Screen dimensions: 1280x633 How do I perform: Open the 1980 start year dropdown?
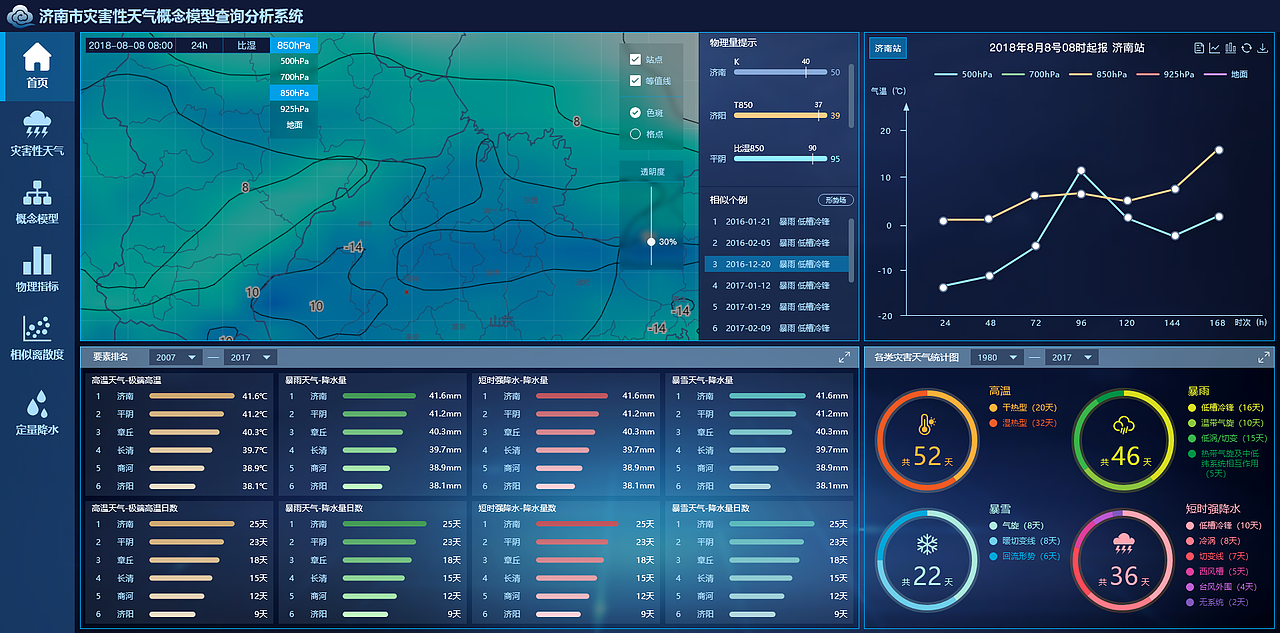point(996,357)
